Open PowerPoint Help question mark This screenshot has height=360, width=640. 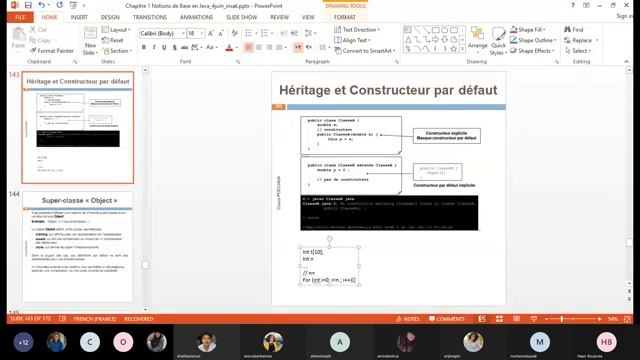click(x=573, y=5)
